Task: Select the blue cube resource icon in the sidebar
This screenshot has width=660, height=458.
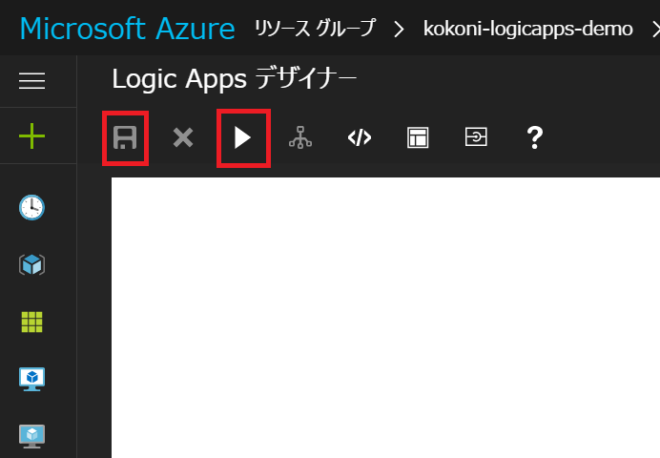Action: point(32,265)
